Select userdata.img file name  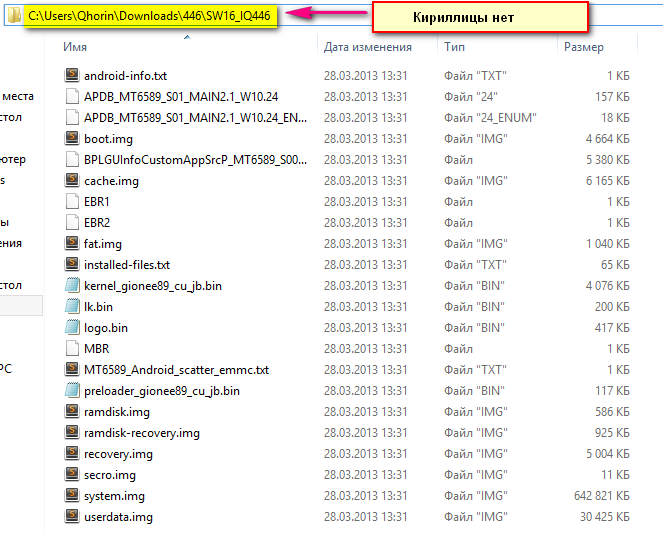pyautogui.click(x=118, y=516)
